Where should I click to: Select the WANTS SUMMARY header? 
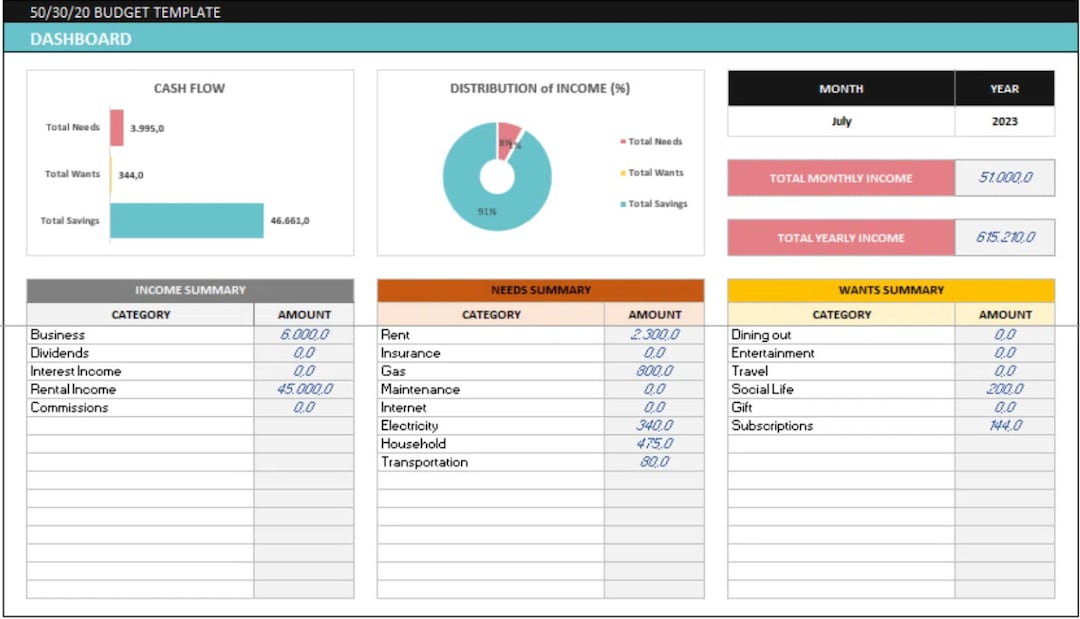pos(891,289)
